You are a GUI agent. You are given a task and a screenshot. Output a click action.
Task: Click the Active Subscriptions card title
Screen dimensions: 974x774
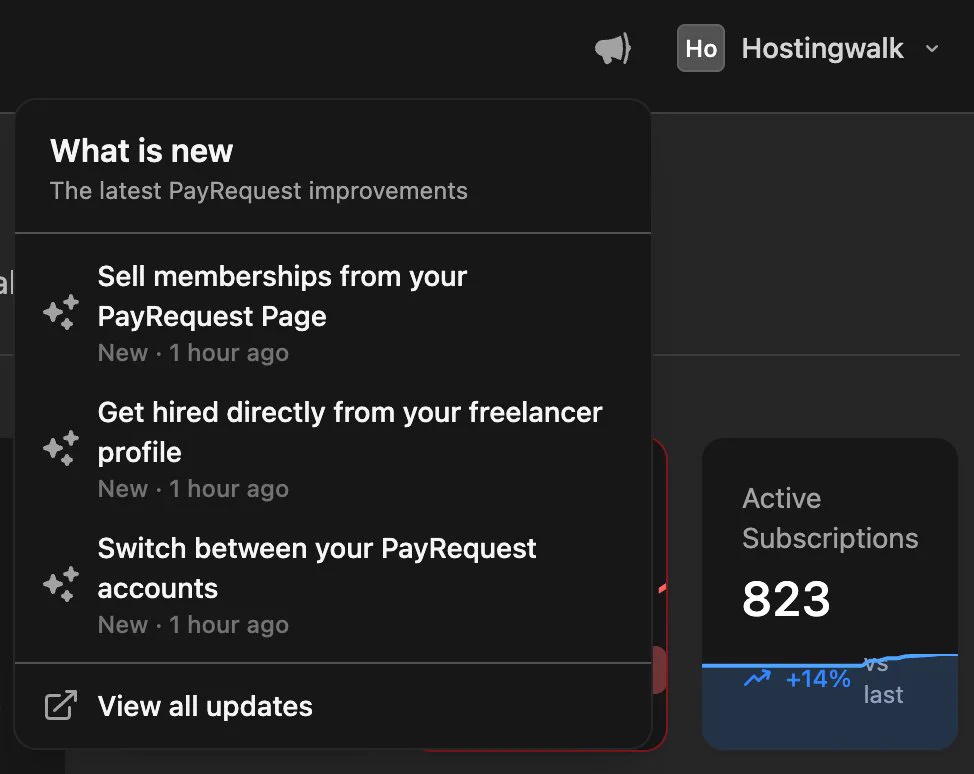[830, 518]
